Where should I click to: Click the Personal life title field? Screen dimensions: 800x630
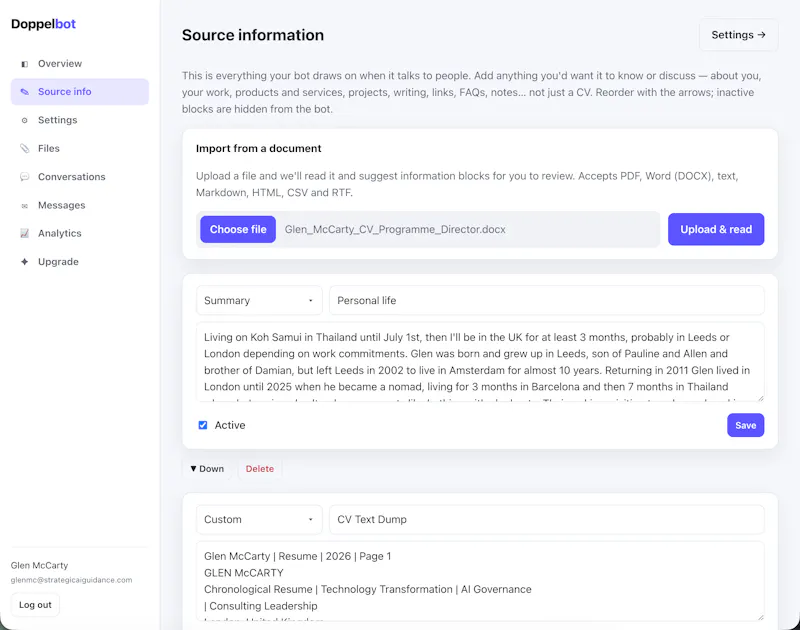coord(546,300)
